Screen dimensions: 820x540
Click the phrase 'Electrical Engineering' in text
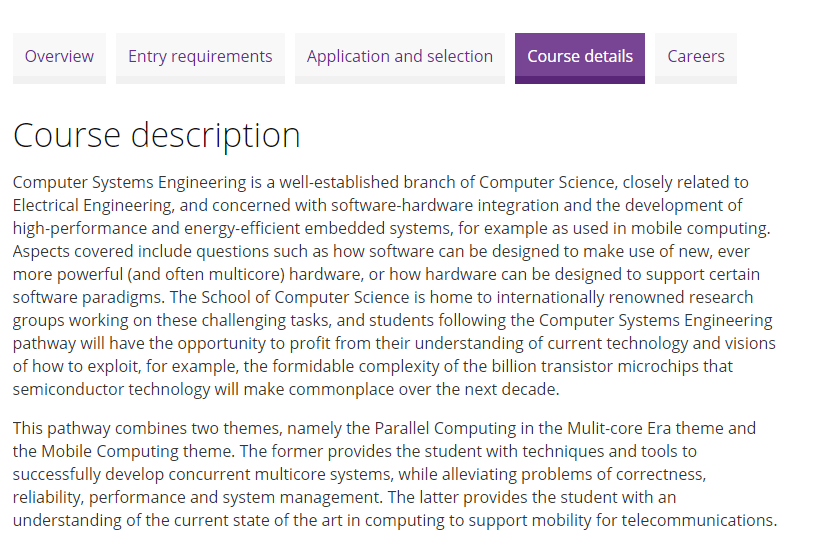point(94,205)
